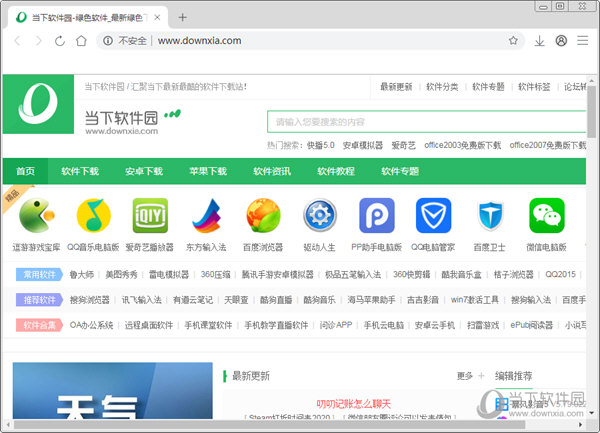Open ePub阅读器 link
The image size is (600, 433).
tap(532, 325)
